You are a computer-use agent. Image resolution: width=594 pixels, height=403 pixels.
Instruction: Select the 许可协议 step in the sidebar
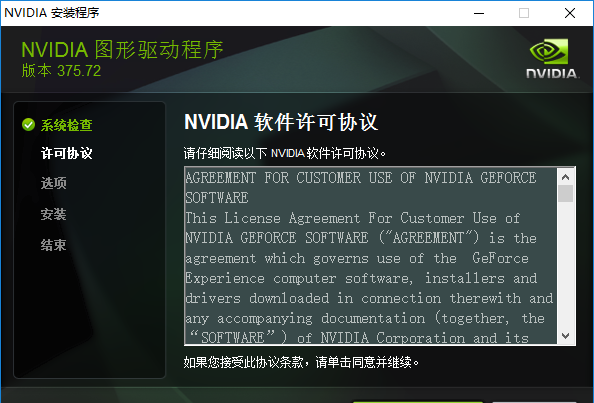pos(67,153)
